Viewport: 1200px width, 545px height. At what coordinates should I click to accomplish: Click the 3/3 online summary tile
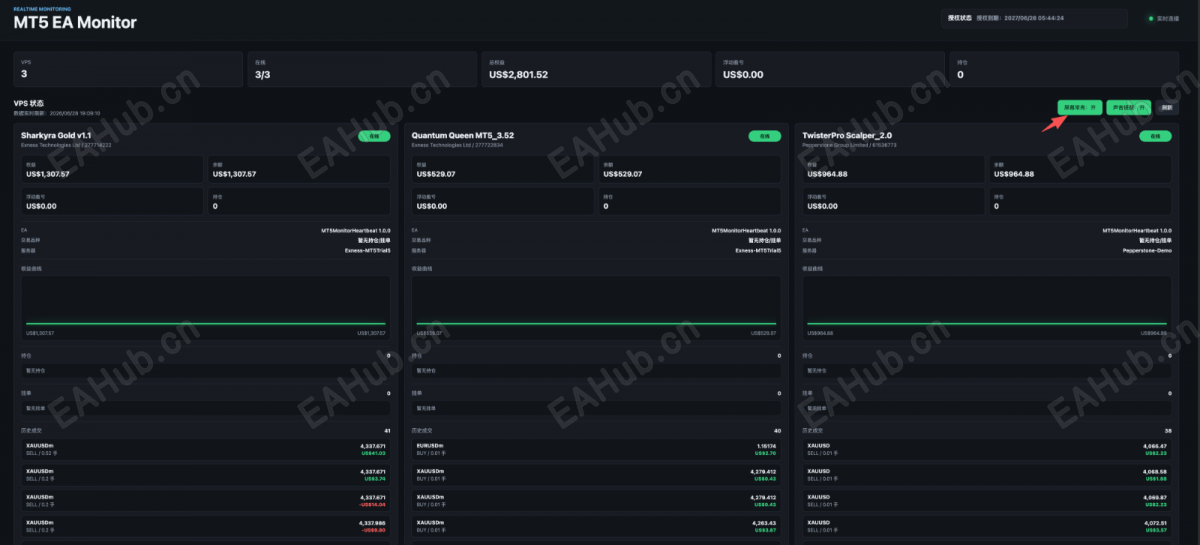pyautogui.click(x=362, y=69)
